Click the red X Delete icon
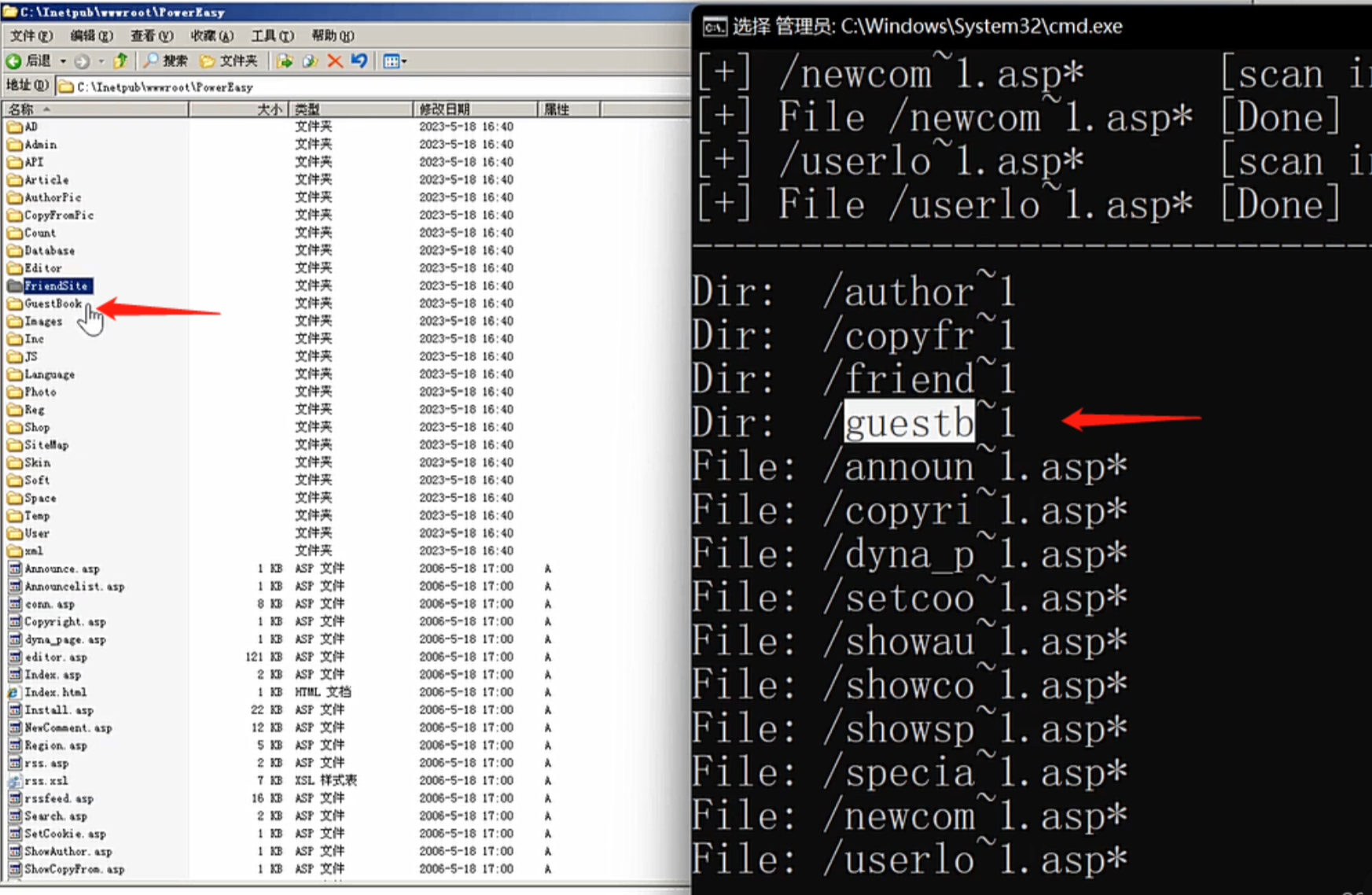 tap(335, 61)
